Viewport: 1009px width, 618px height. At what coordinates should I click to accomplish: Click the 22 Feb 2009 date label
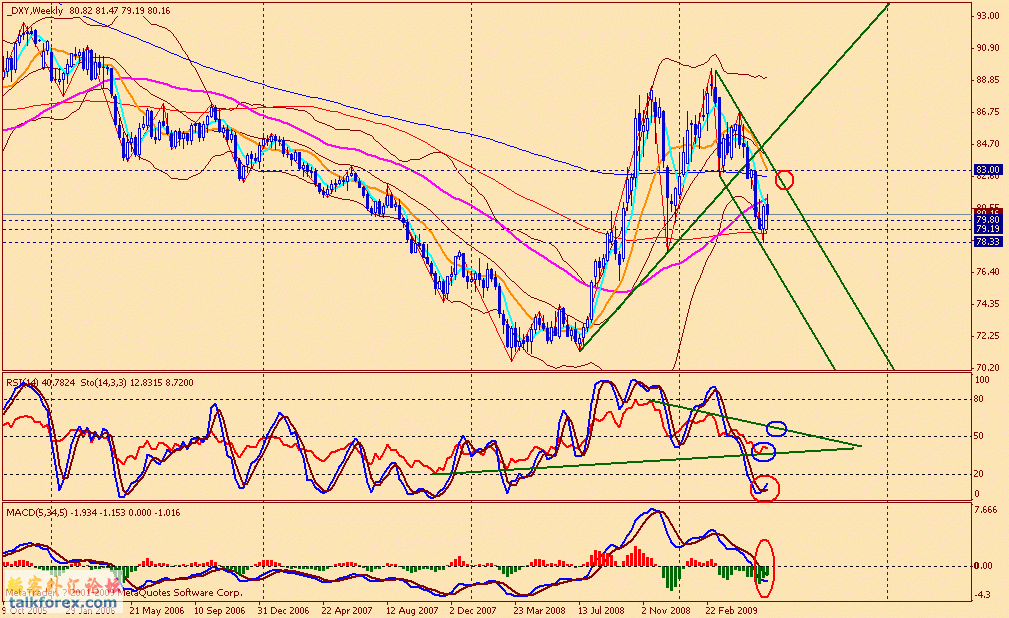731,610
